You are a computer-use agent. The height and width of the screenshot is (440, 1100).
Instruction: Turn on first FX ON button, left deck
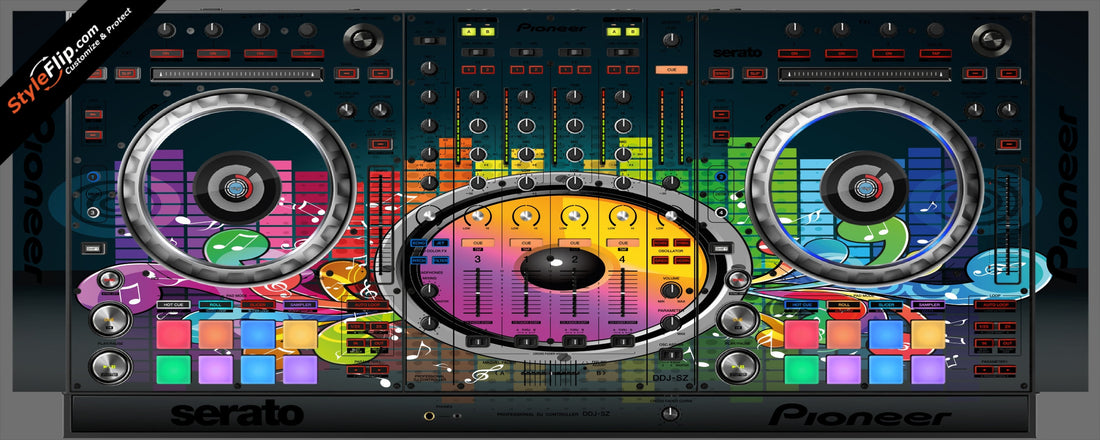pos(166,53)
